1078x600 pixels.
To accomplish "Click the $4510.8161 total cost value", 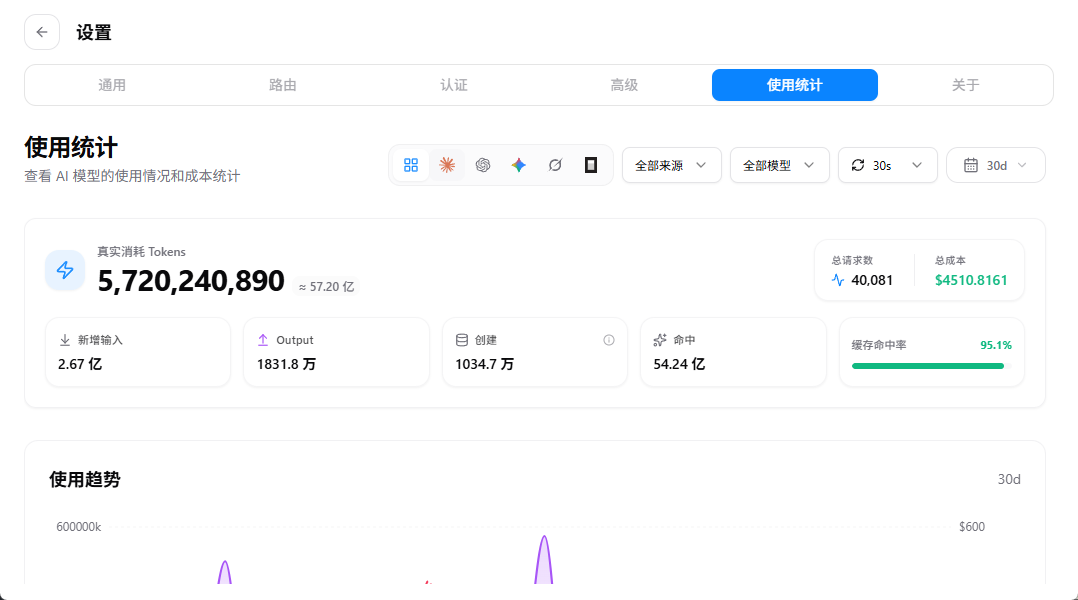I will point(971,280).
